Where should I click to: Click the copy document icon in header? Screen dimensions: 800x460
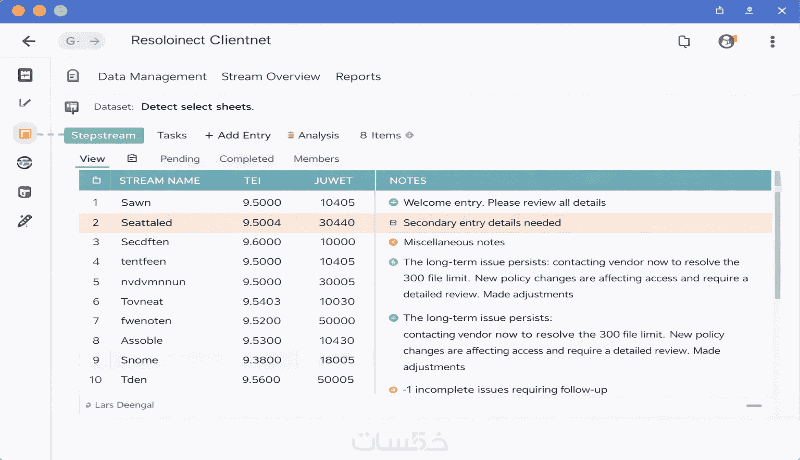pyautogui.click(x=684, y=42)
